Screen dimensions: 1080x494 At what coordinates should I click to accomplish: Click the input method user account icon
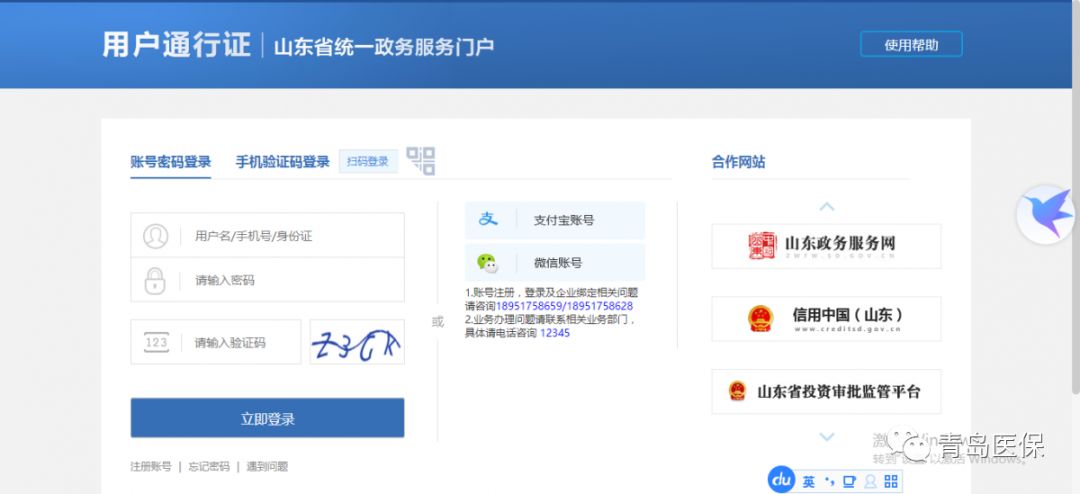click(x=870, y=481)
